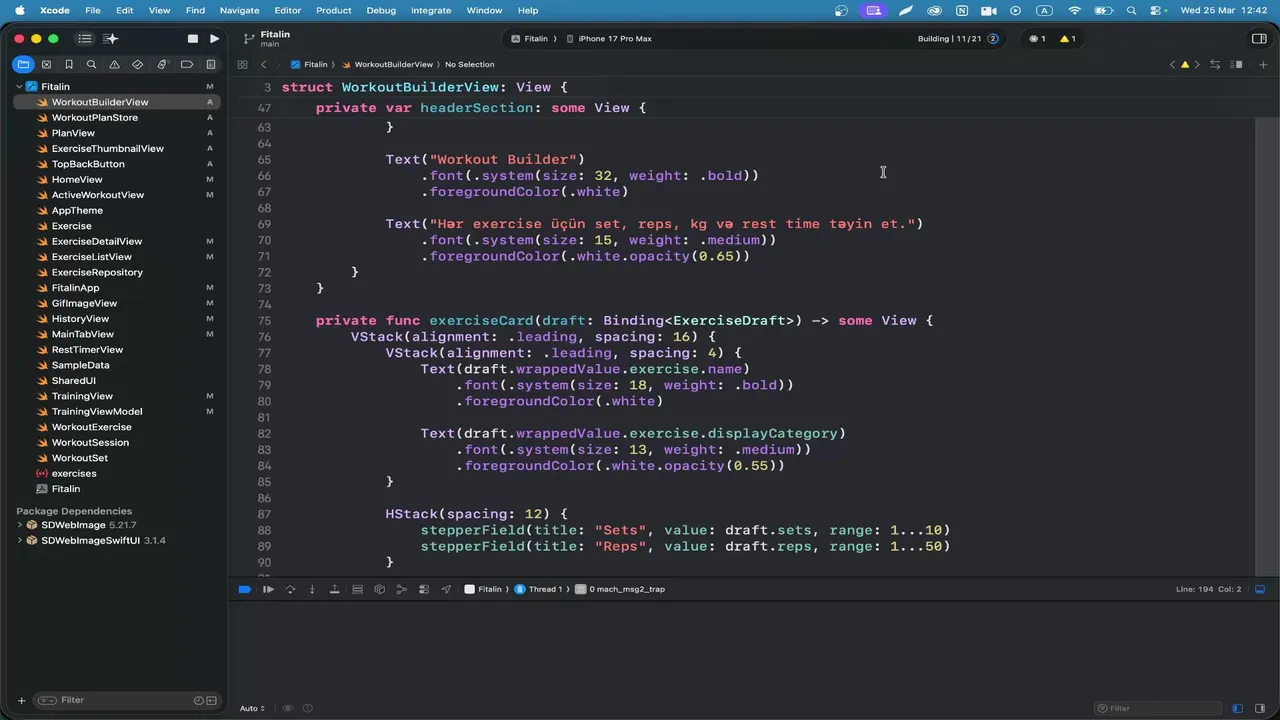The image size is (1280, 720).
Task: Open Spotlight search in menu bar
Action: (1131, 10)
